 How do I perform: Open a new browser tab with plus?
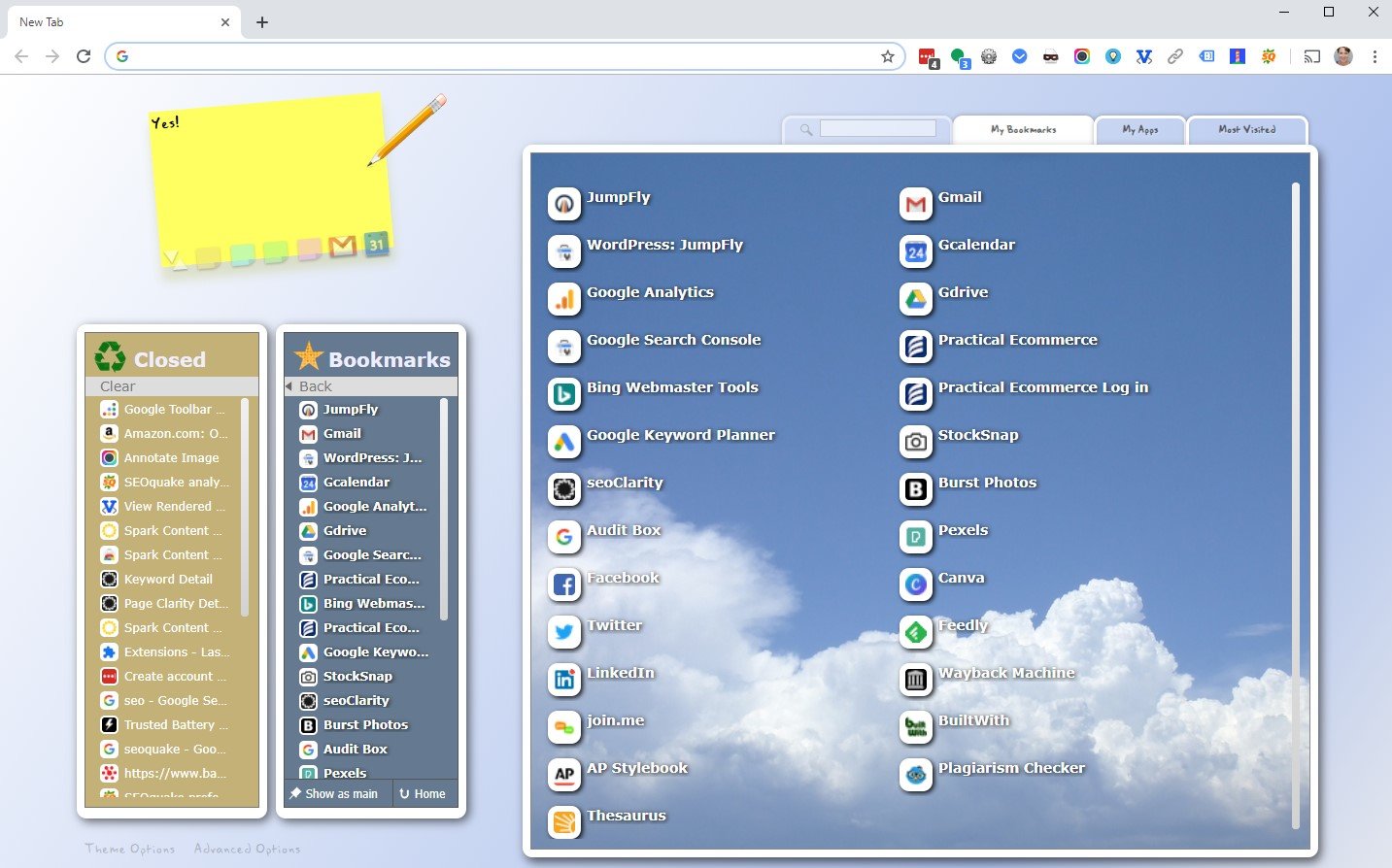coord(262,22)
